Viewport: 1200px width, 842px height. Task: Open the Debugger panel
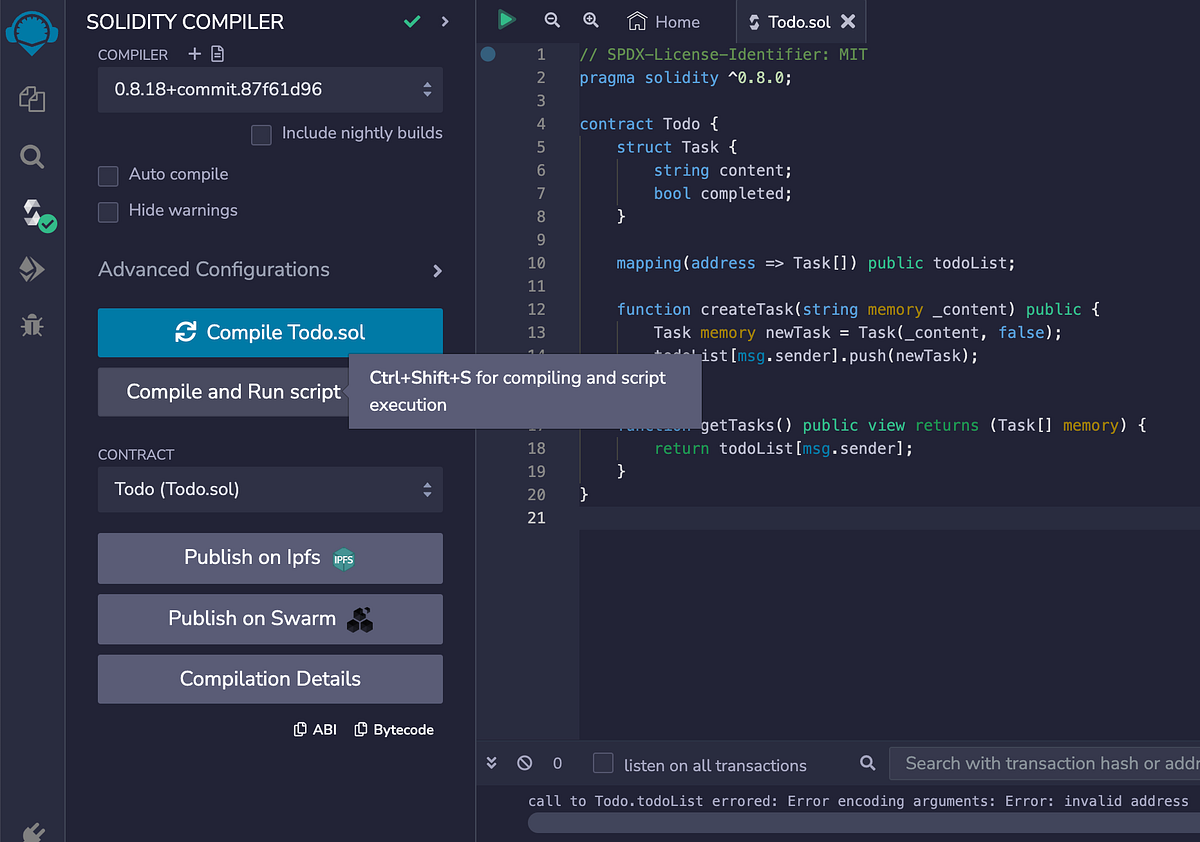31,324
